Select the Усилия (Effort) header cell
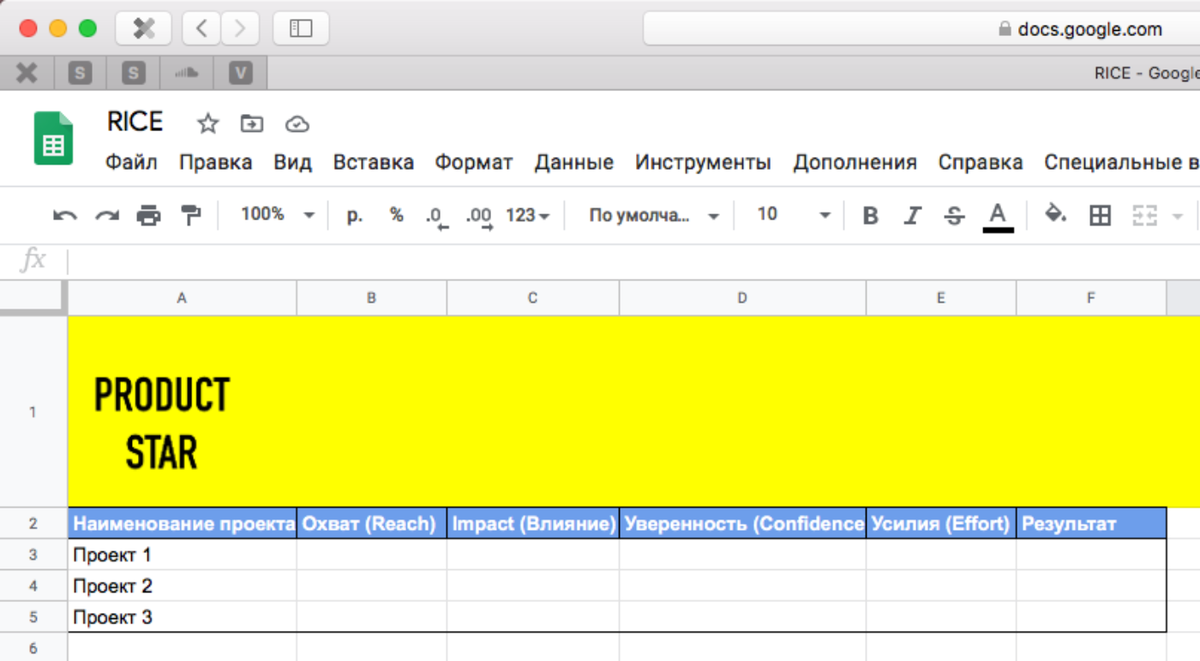Viewport: 1200px width, 661px height. [x=941, y=523]
